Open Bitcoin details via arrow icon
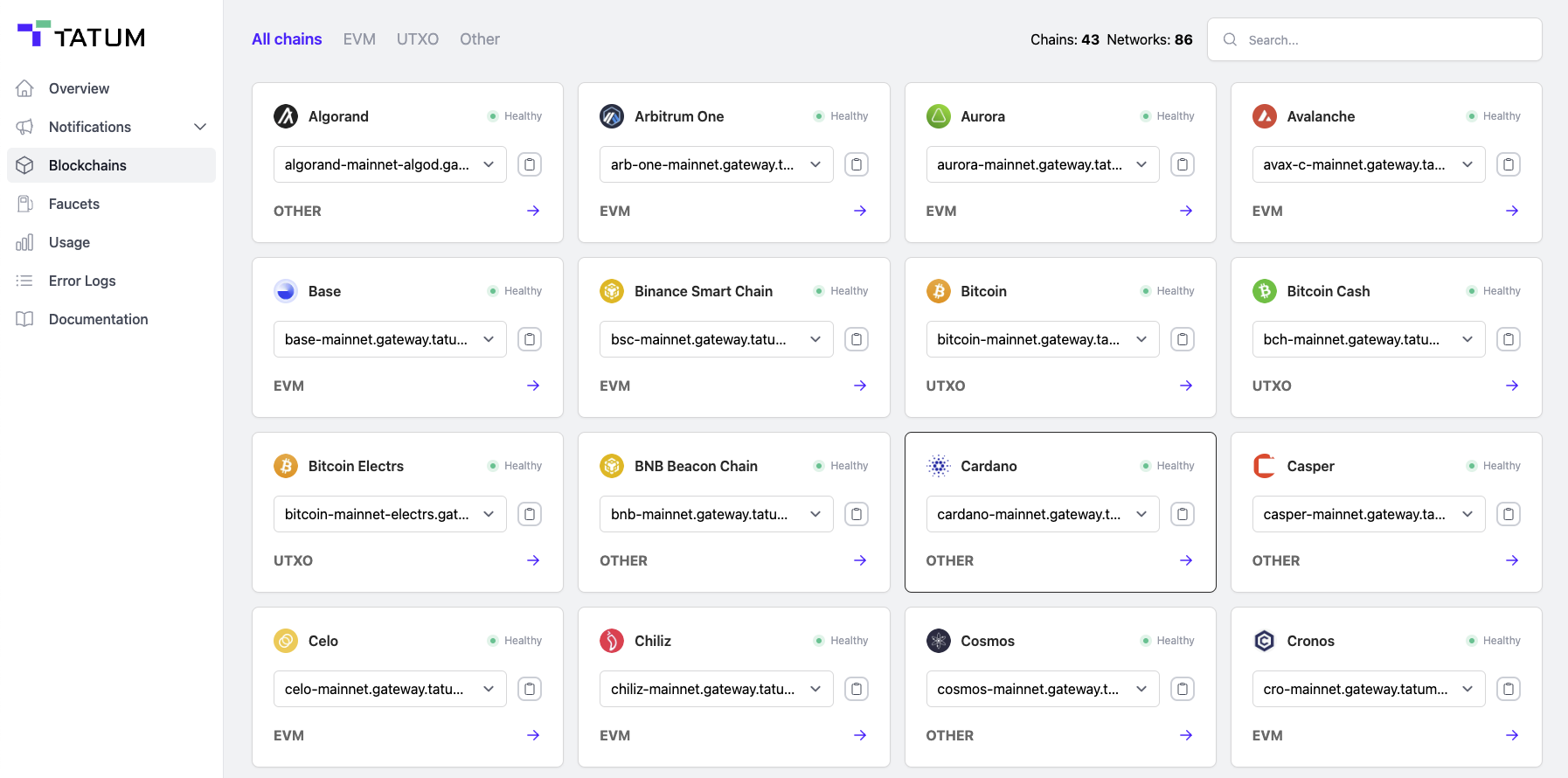Screen dimensions: 1568x778 point(1186,386)
